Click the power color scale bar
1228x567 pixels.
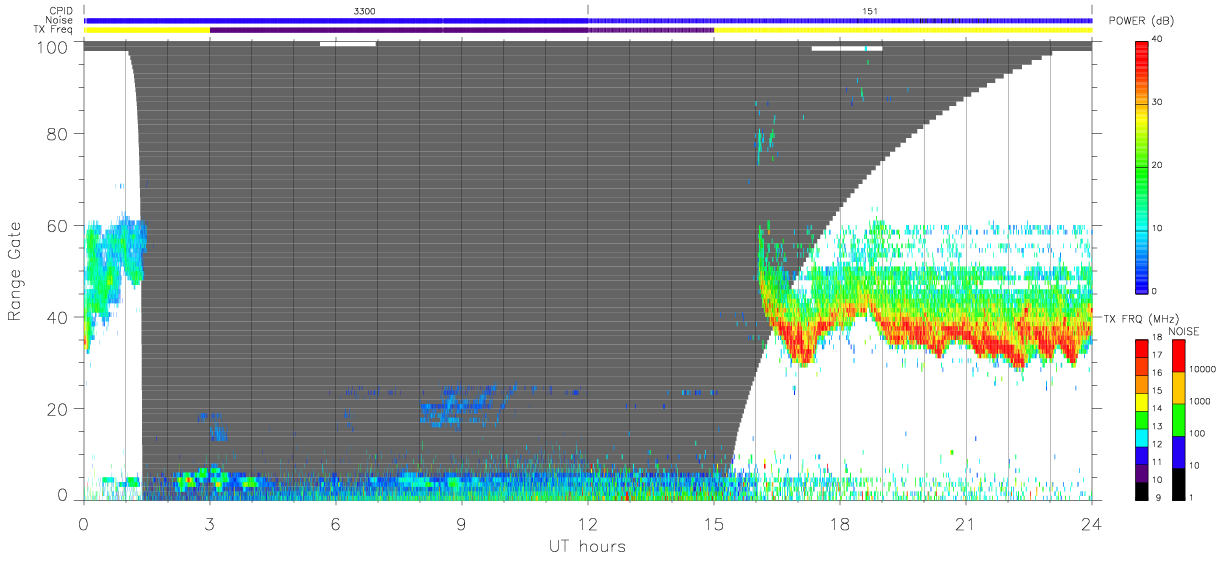click(1141, 165)
